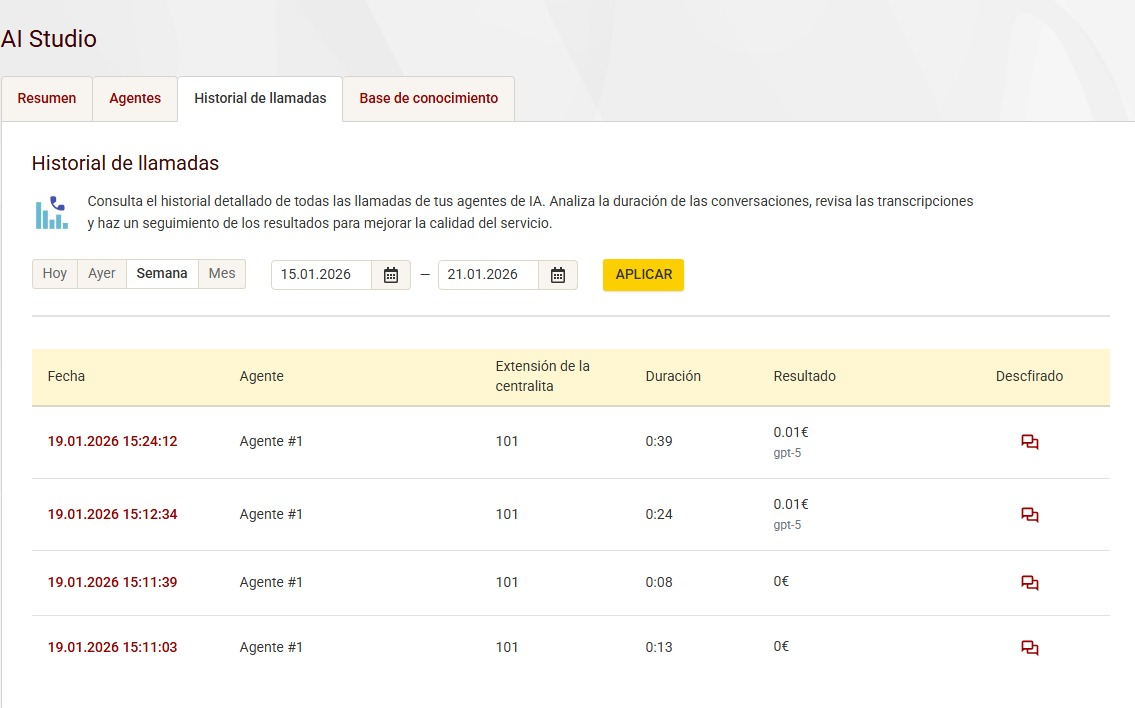This screenshot has height=708, width=1135.
Task: Open calendar picker for end date
Action: click(x=558, y=275)
